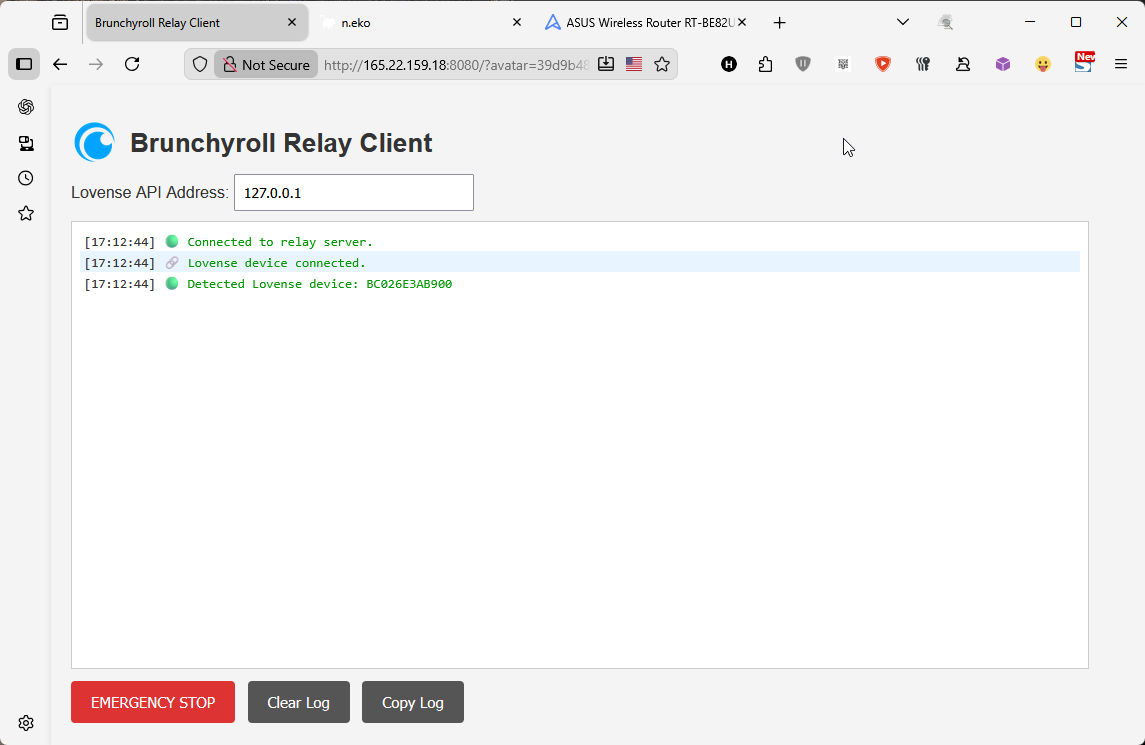Toggle the browser sidebar
1145x745 pixels.
24,64
